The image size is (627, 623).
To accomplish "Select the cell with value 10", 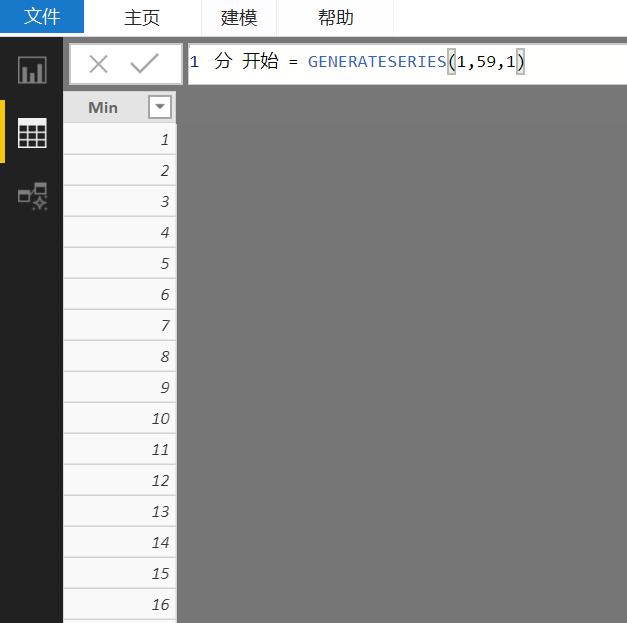I will pos(120,418).
